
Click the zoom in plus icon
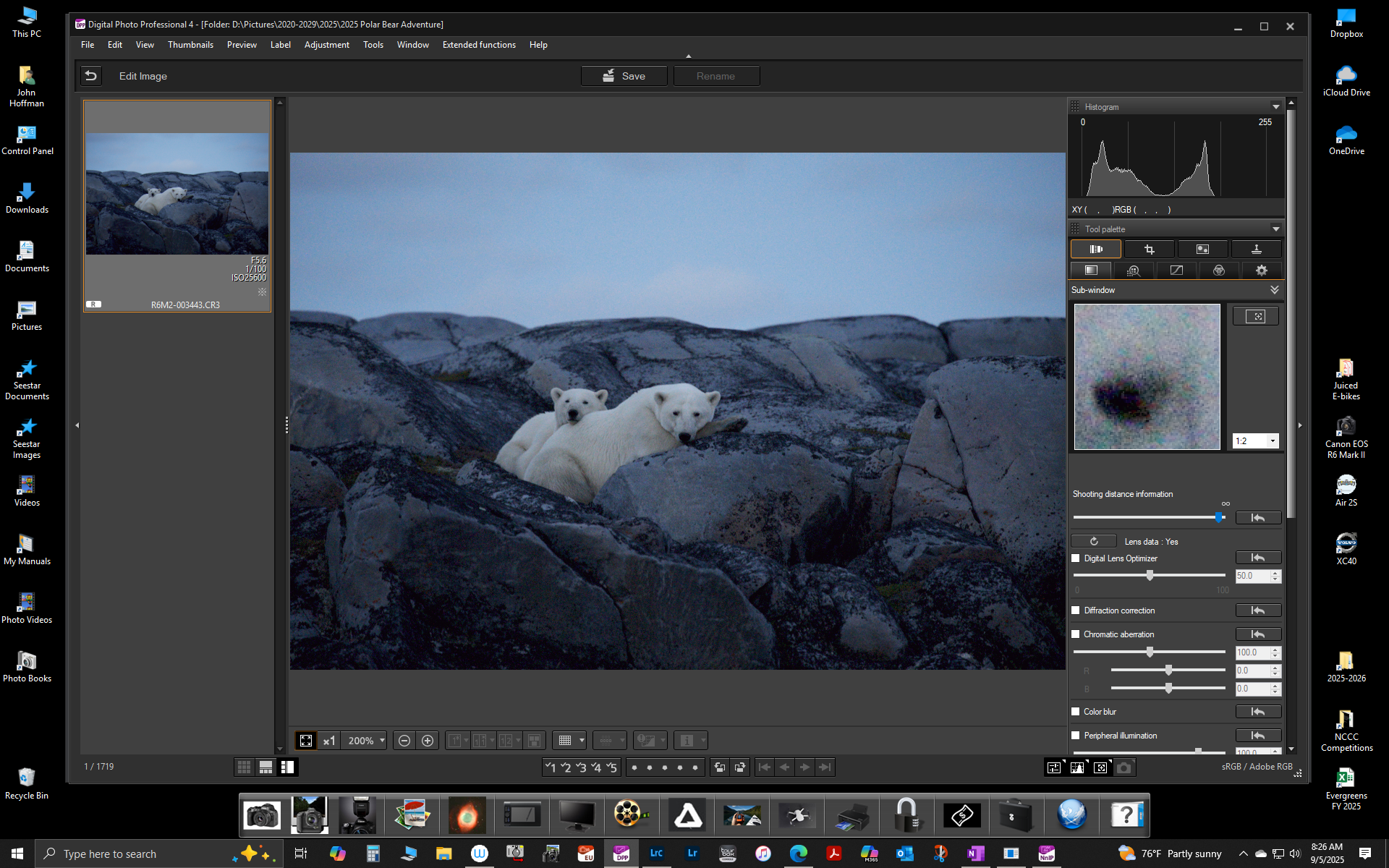(x=428, y=740)
